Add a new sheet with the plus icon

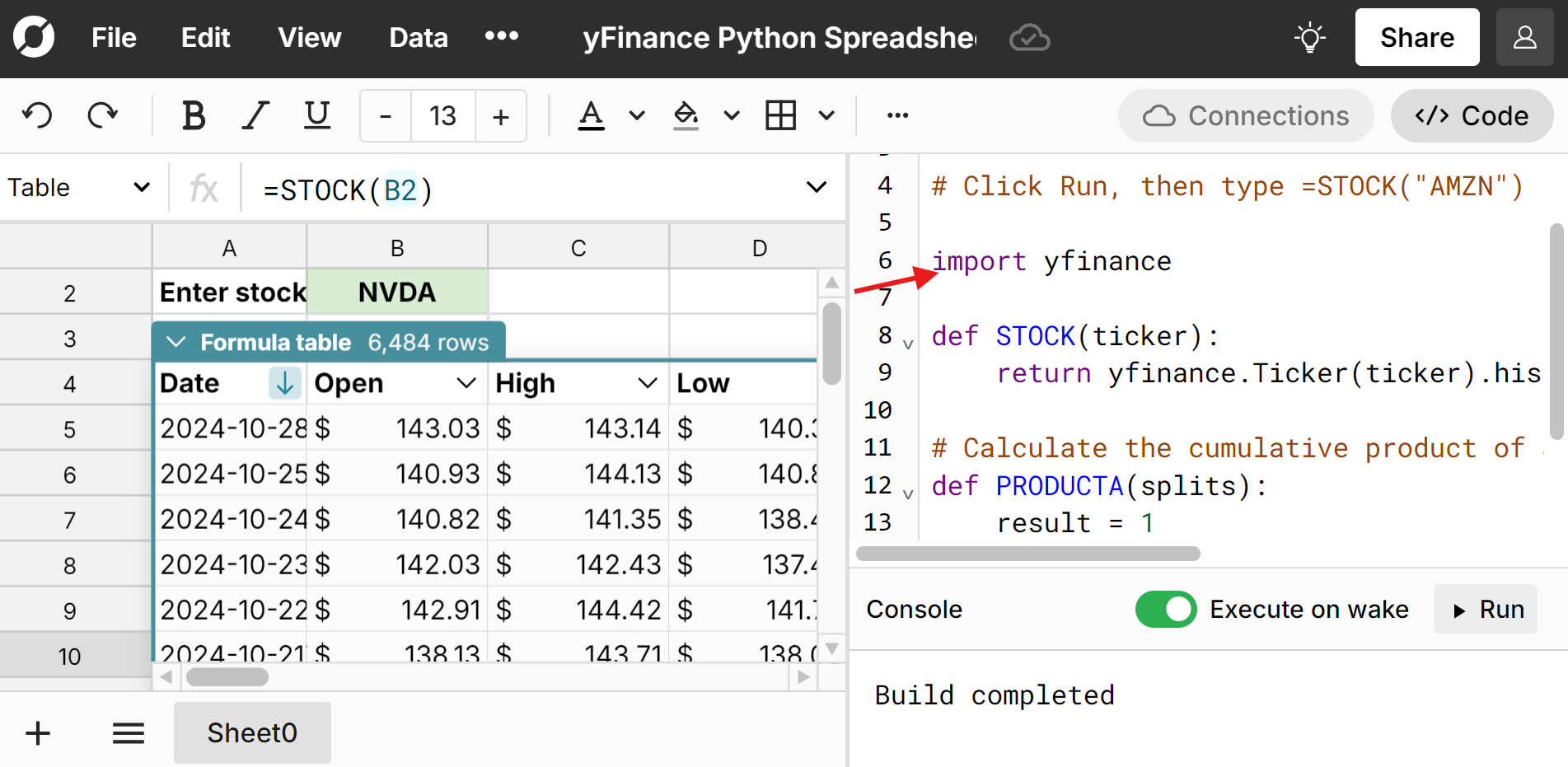(37, 732)
